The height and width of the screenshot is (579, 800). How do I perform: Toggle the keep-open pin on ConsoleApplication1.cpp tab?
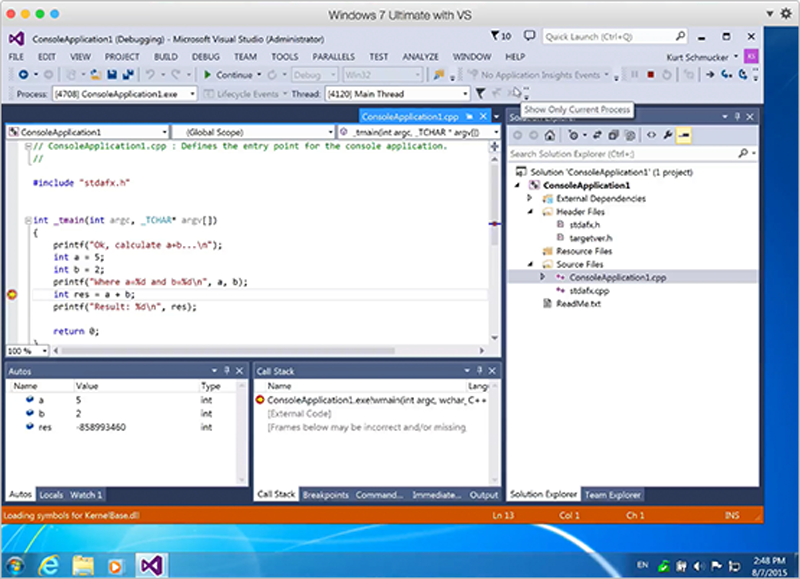(x=469, y=116)
